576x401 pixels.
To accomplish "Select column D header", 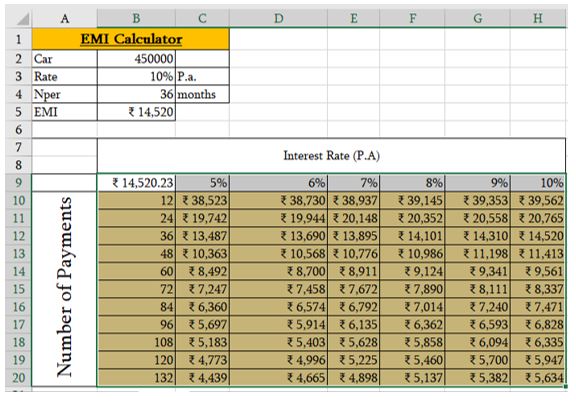I will point(278,18).
